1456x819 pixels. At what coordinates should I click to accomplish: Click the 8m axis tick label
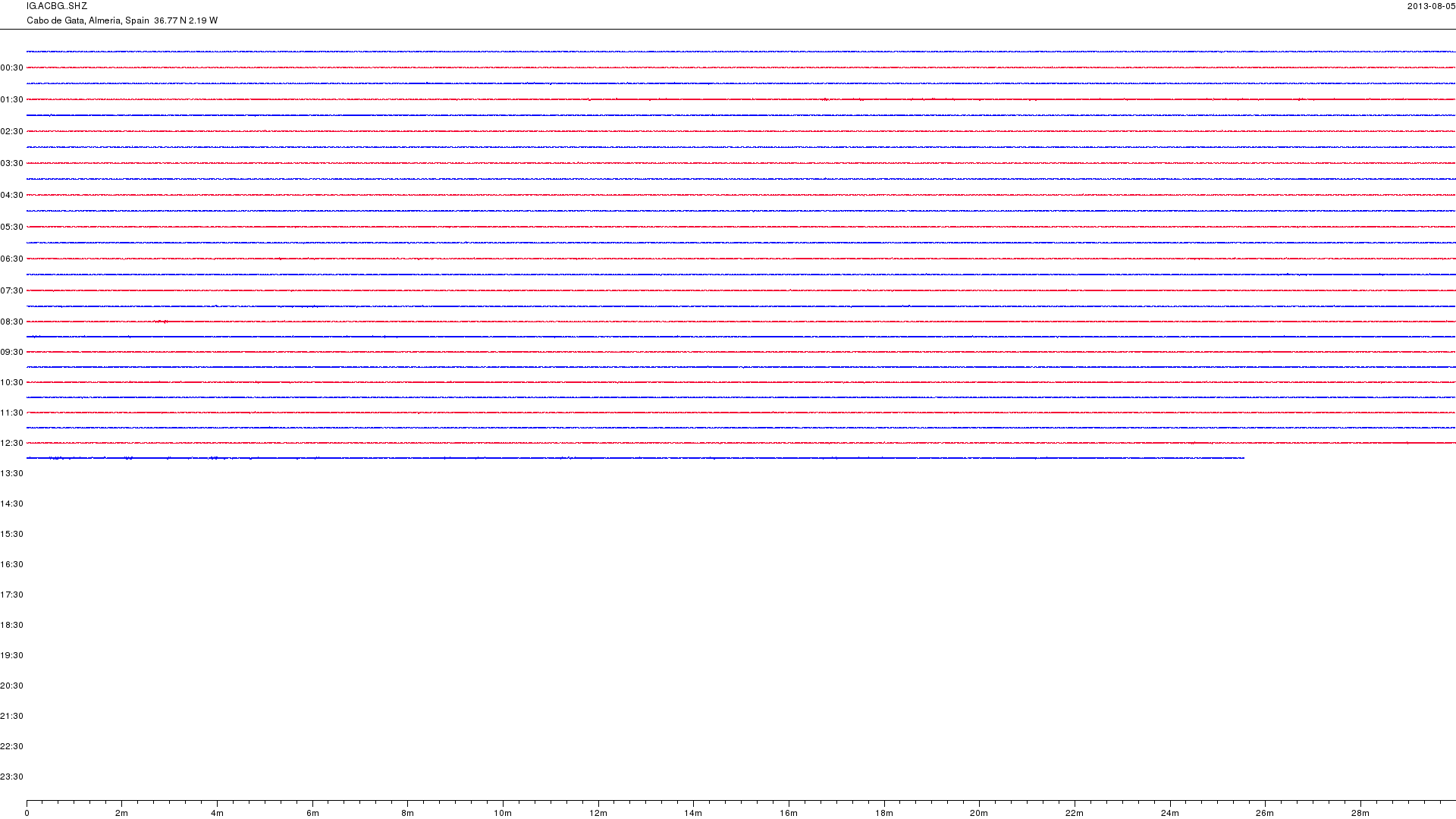pos(408,814)
